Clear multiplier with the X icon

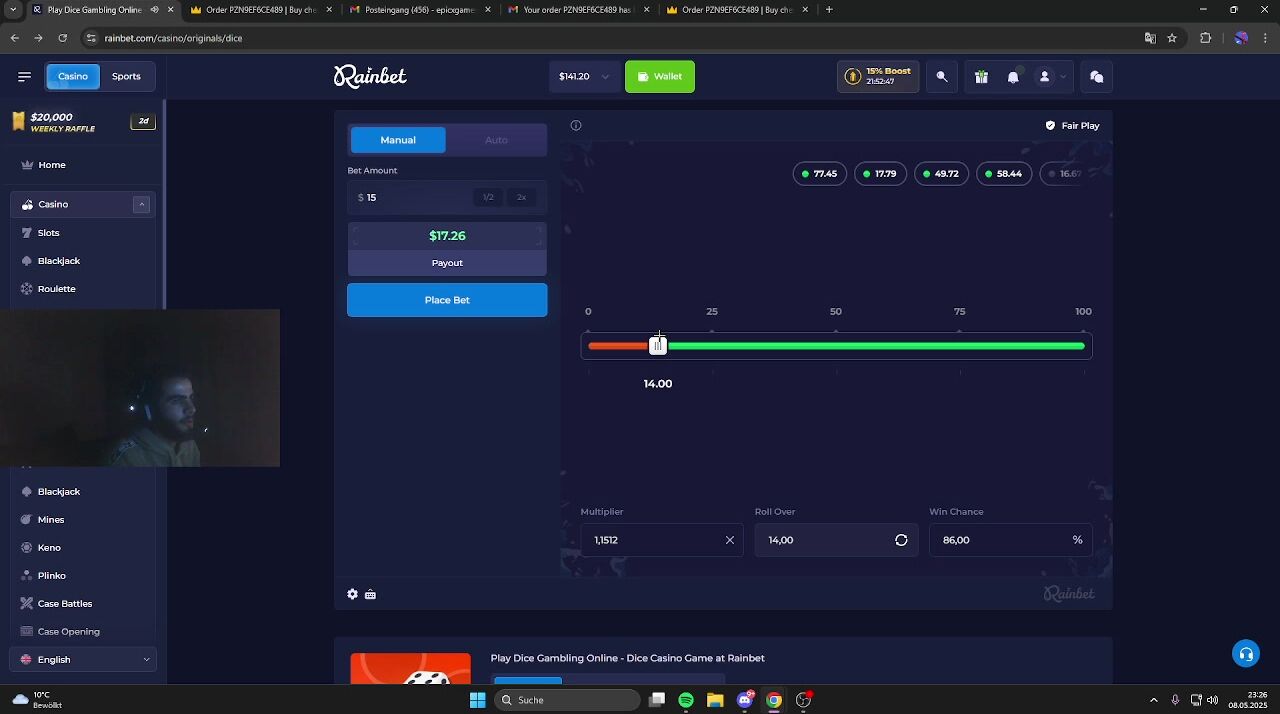[729, 540]
